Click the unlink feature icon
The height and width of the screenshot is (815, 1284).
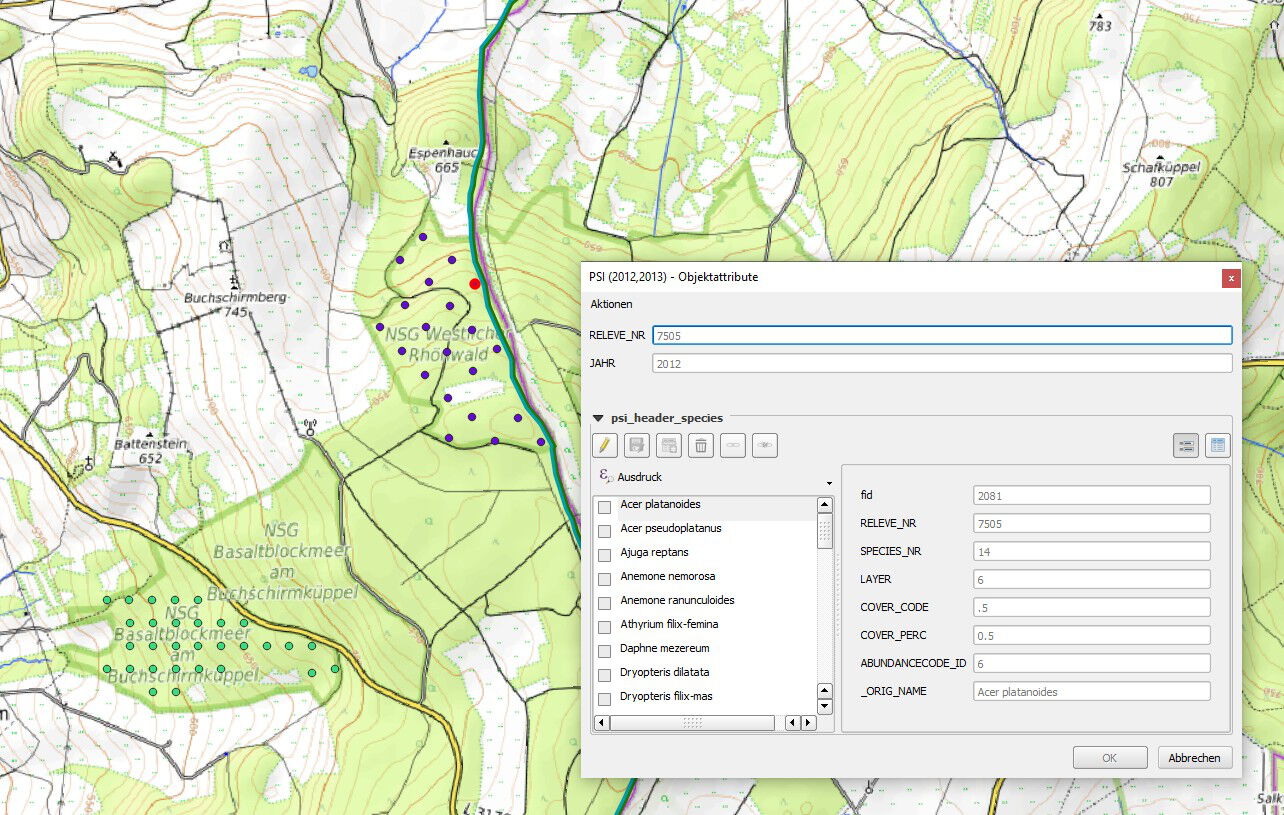tap(765, 445)
